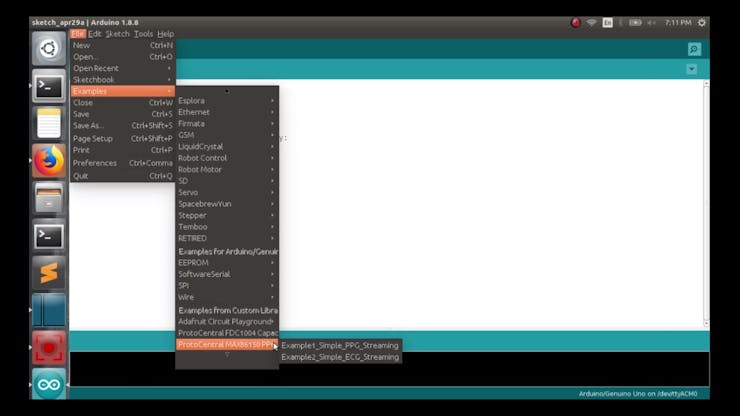Select the highlighted ProtoCentral MAX86150 PPG entry
This screenshot has width=740, height=416.
click(x=227, y=345)
